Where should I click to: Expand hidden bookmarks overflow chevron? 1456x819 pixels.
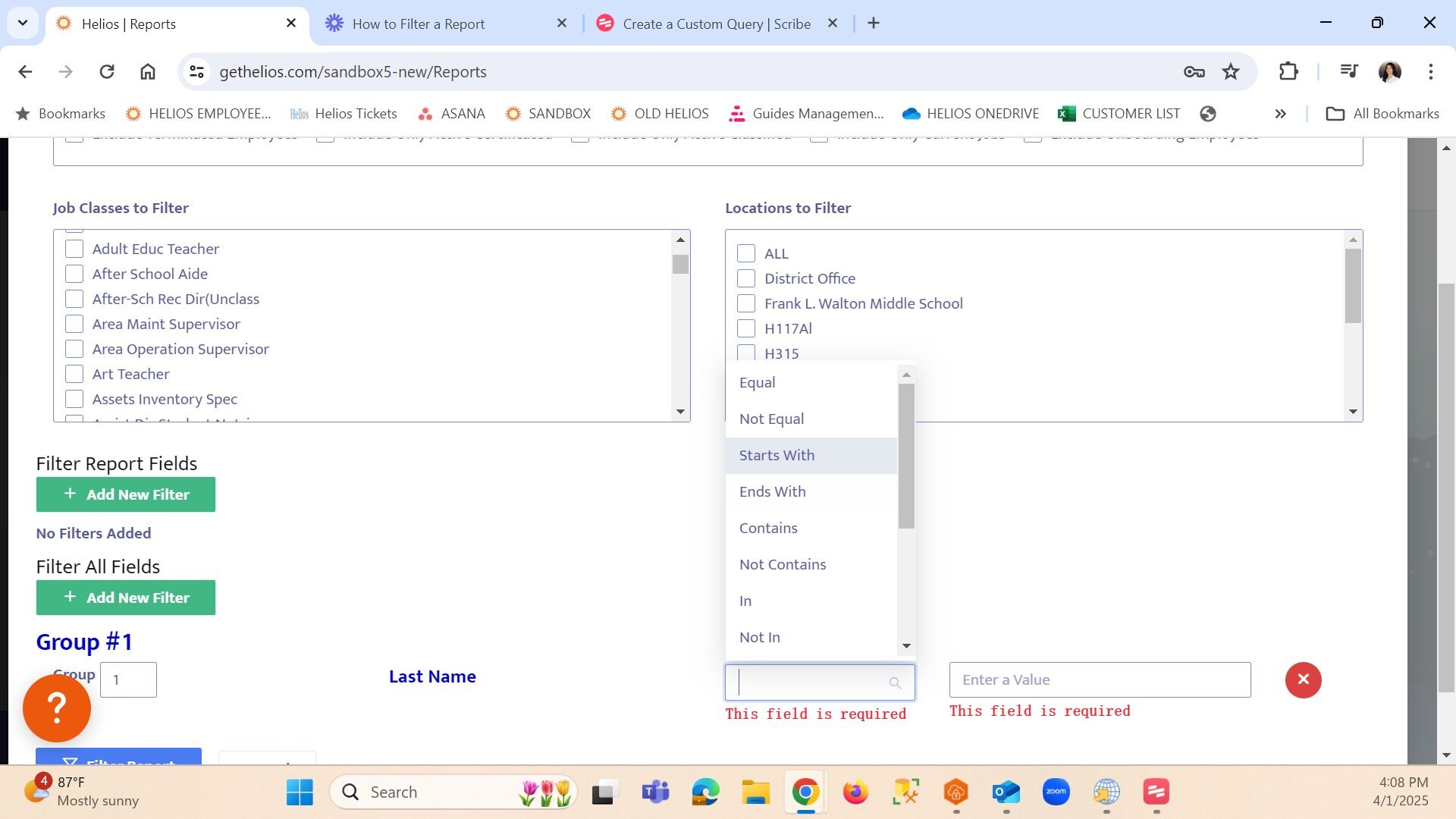[x=1280, y=114]
